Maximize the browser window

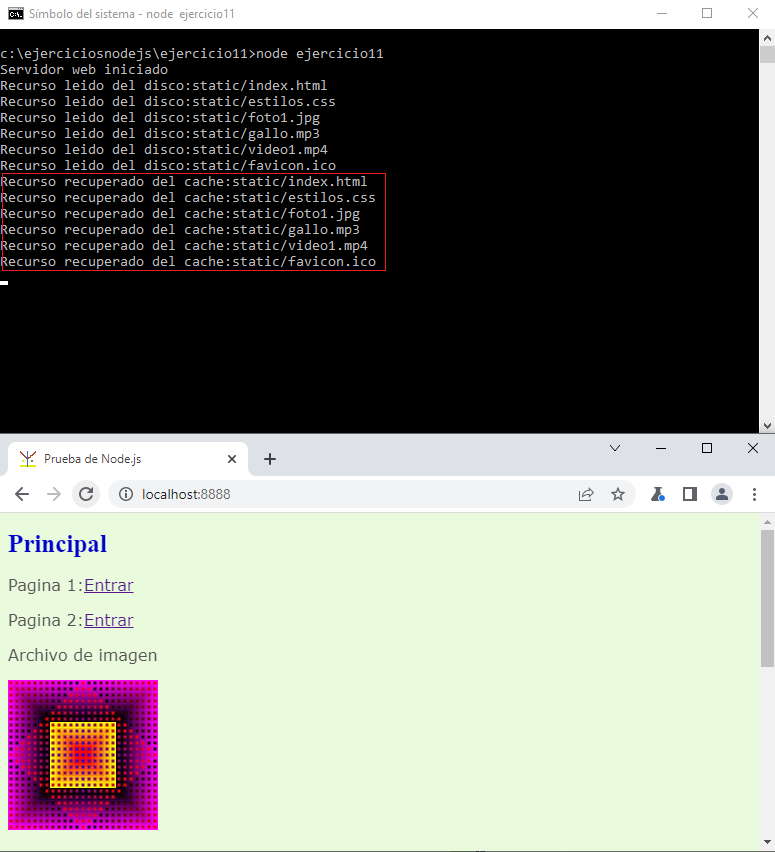click(x=707, y=448)
